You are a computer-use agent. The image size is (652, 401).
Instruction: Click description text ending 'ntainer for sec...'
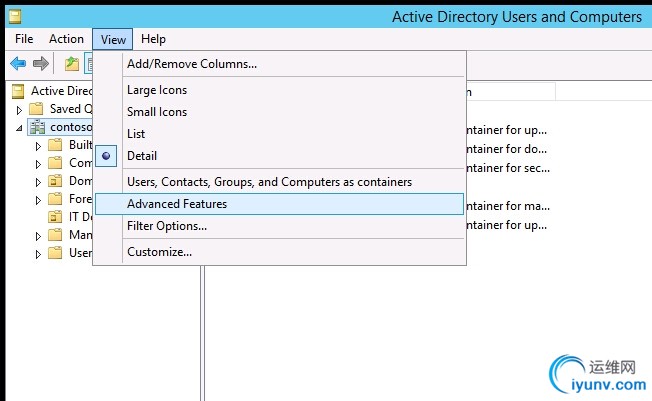508,168
